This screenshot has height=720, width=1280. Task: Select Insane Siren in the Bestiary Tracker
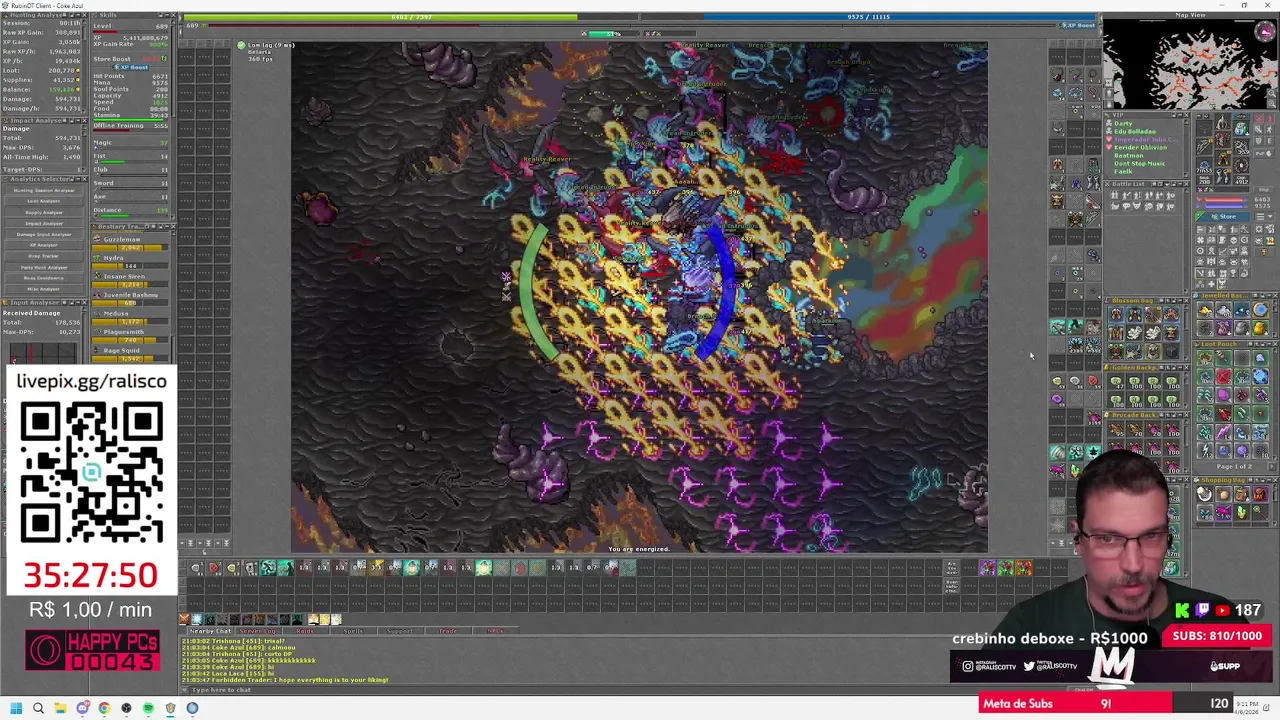132,280
